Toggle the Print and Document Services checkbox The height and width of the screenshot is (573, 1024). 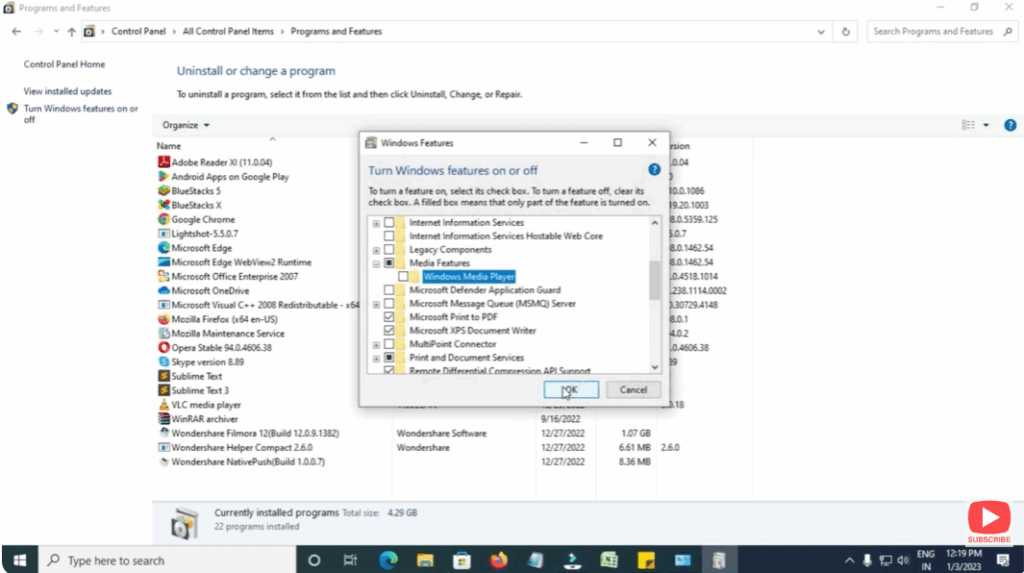click(x=389, y=357)
